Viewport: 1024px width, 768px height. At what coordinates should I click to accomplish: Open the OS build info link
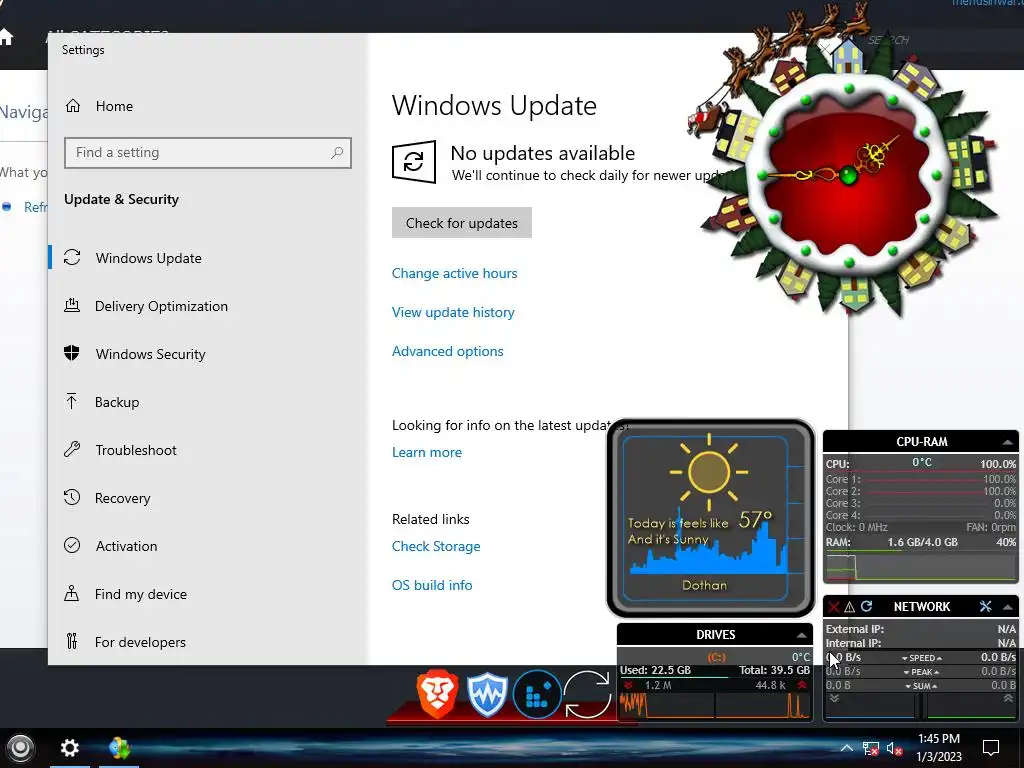tap(432, 585)
